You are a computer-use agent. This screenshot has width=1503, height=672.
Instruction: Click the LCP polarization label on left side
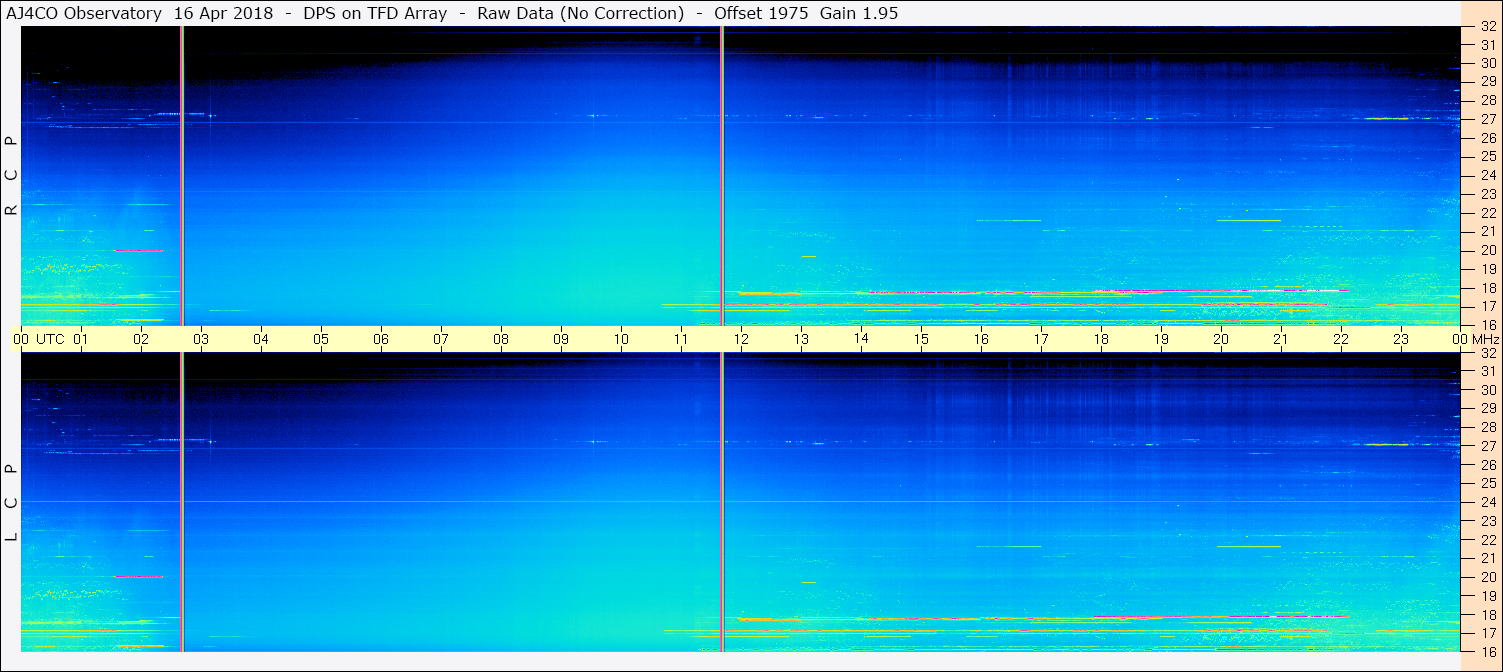[12, 502]
